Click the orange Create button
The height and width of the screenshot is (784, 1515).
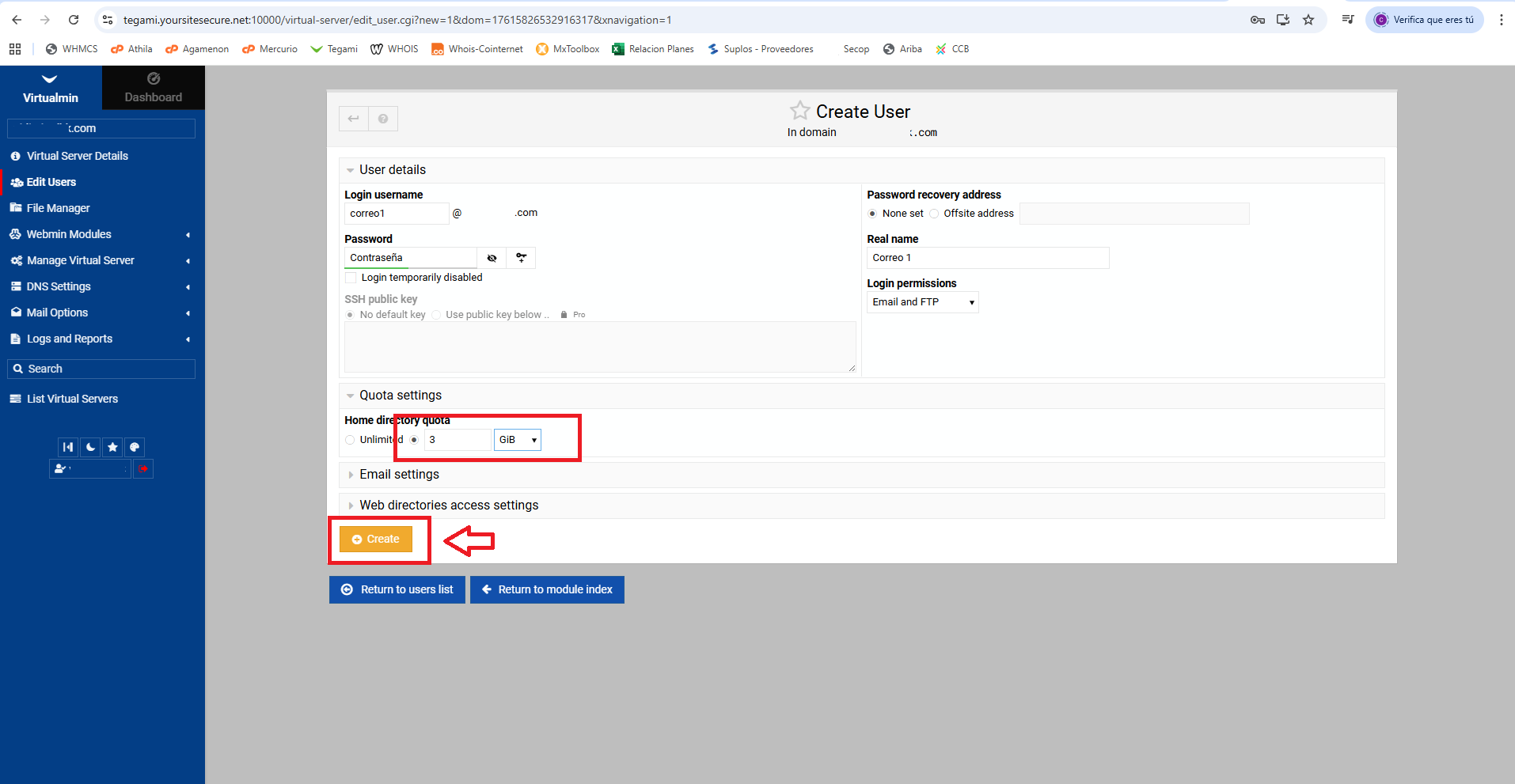(376, 540)
